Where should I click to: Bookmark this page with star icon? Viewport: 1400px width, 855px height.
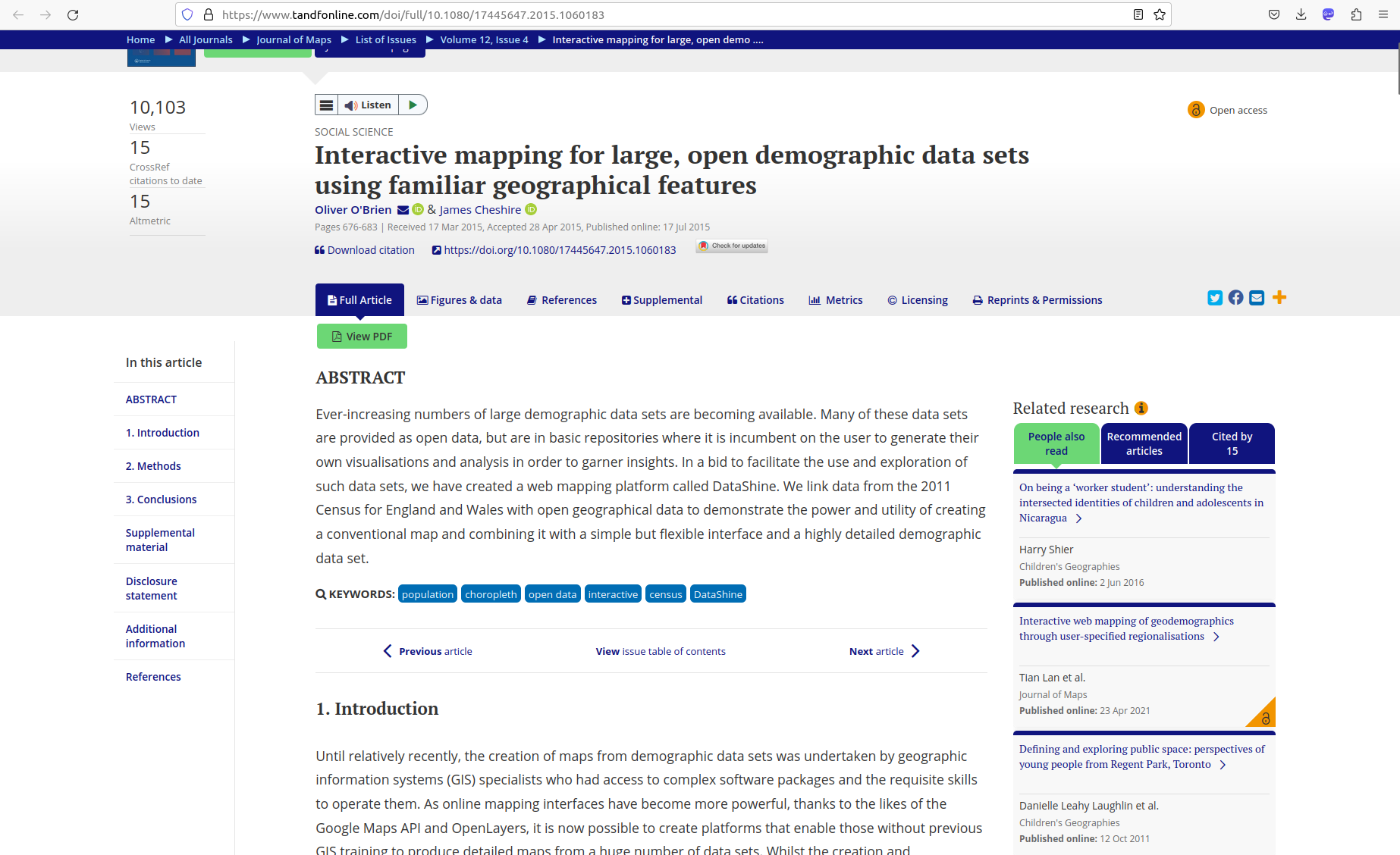[1160, 14]
